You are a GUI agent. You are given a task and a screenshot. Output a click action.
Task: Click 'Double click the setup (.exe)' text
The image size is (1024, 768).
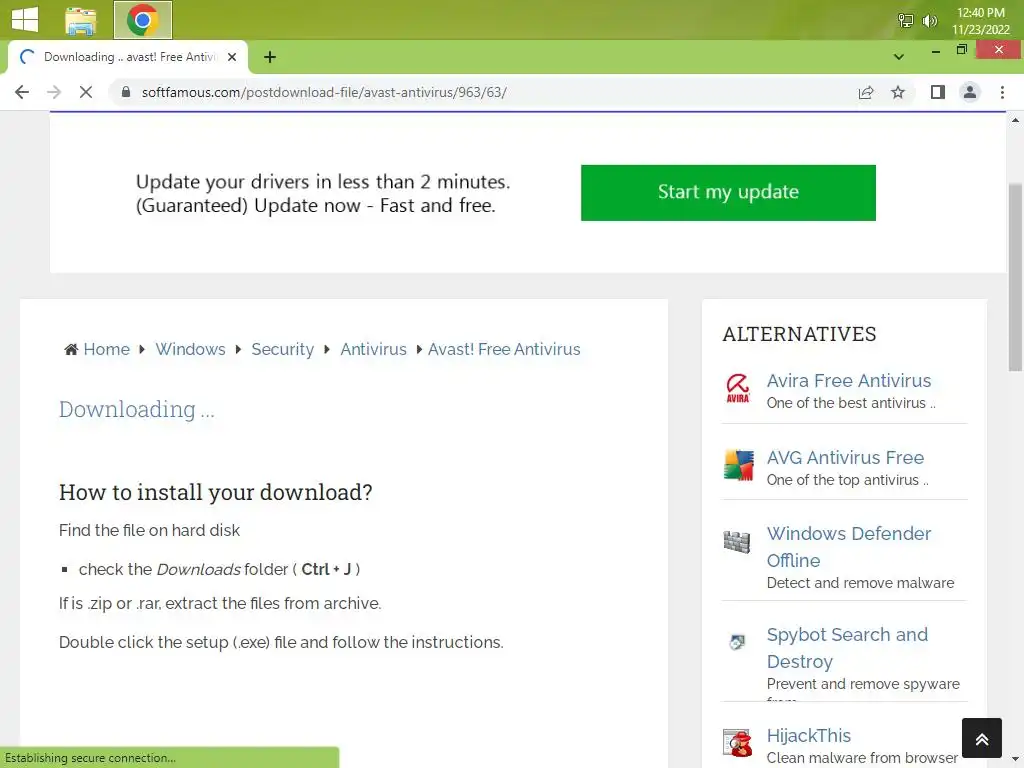pyautogui.click(x=281, y=643)
